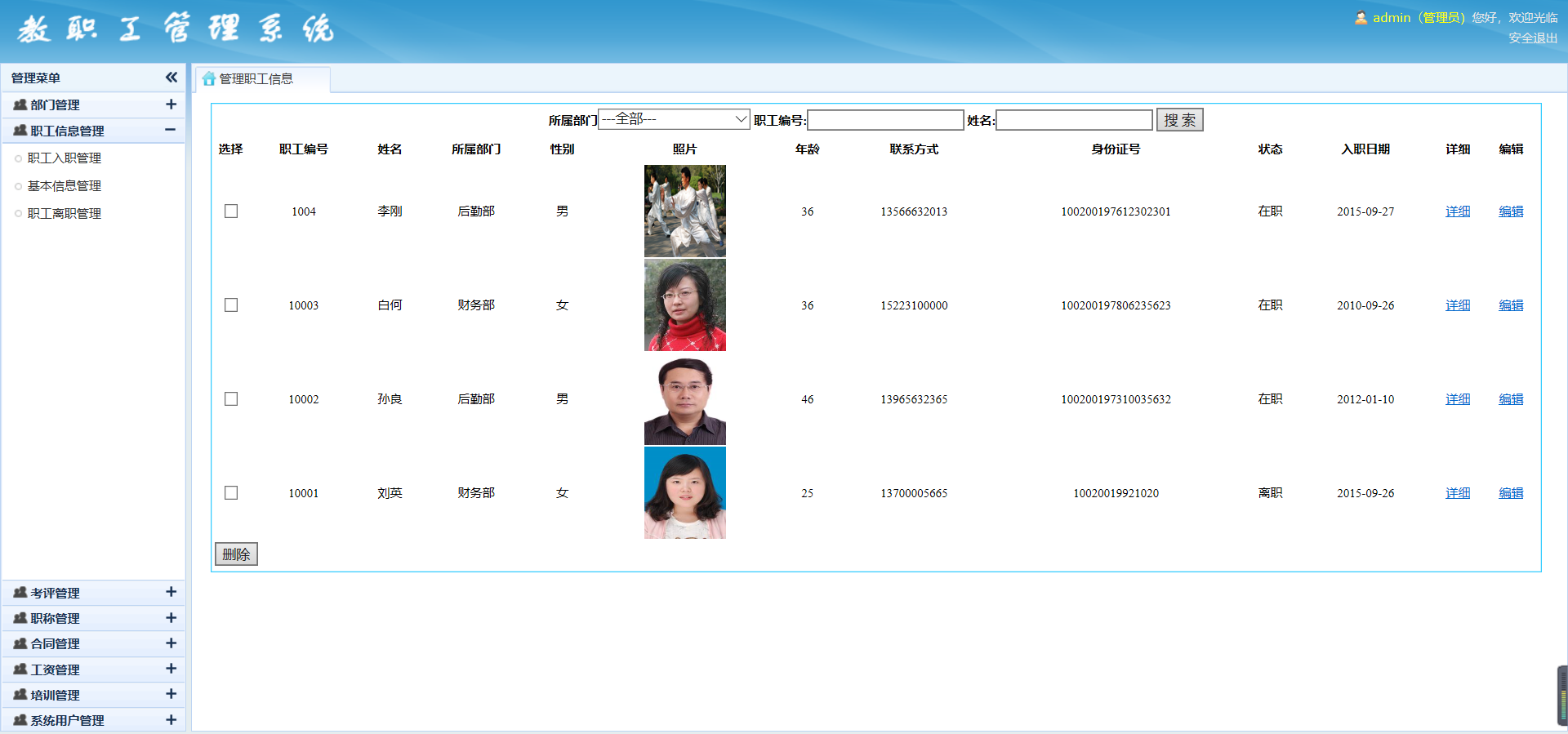Click the photo thumbnail of 刘英
Screen dimensions: 1568x734
point(684,493)
